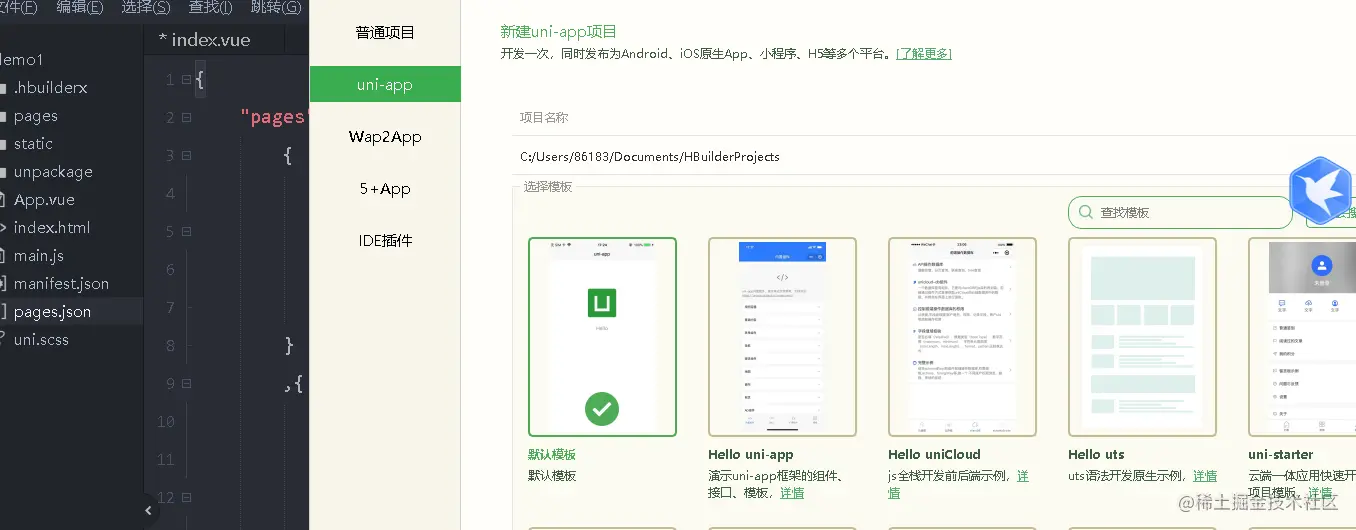
Task: Click the project path field C:/Users/86183/Documents/HBuilderProjects
Action: [933, 156]
